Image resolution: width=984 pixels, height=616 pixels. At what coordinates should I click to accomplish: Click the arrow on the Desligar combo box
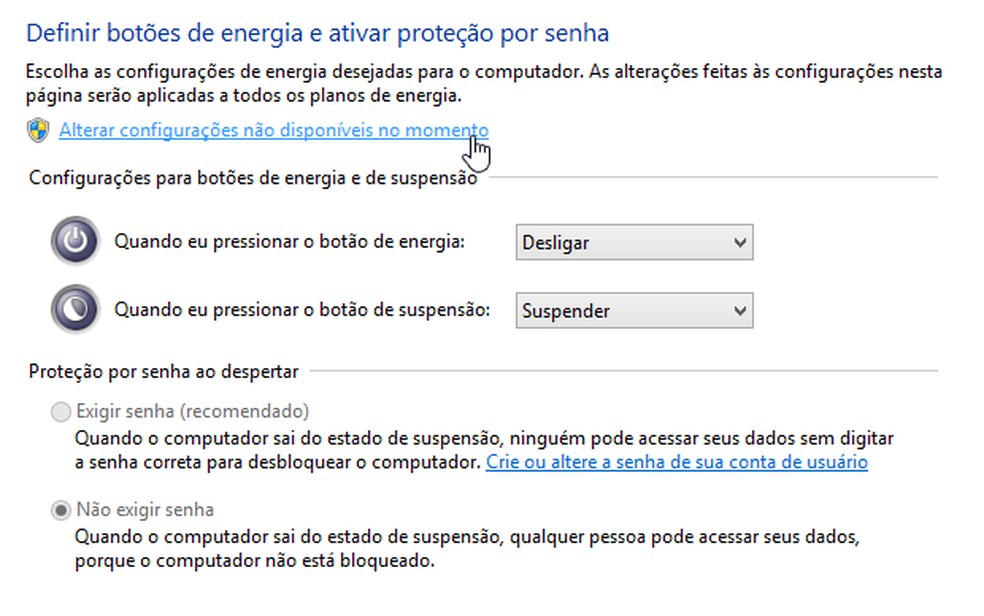tap(740, 242)
